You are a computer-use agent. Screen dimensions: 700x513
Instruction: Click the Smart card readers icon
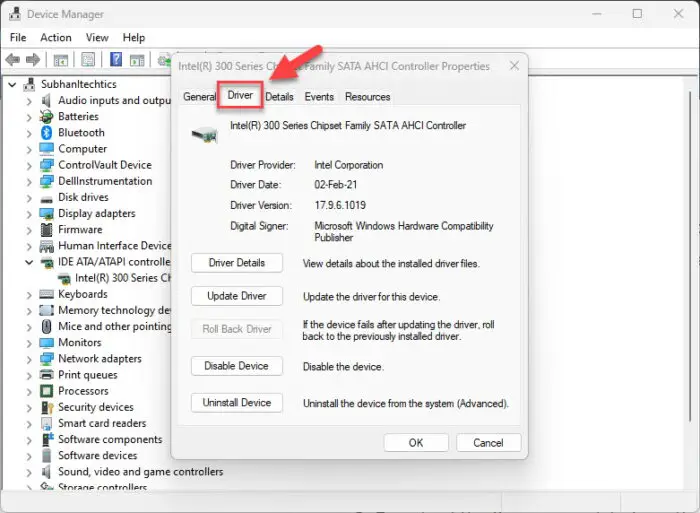pyautogui.click(x=46, y=423)
